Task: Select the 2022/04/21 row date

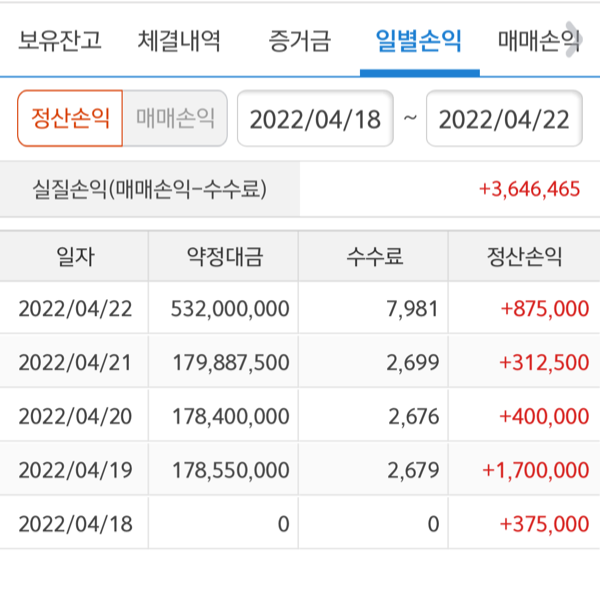Action: (x=75, y=362)
